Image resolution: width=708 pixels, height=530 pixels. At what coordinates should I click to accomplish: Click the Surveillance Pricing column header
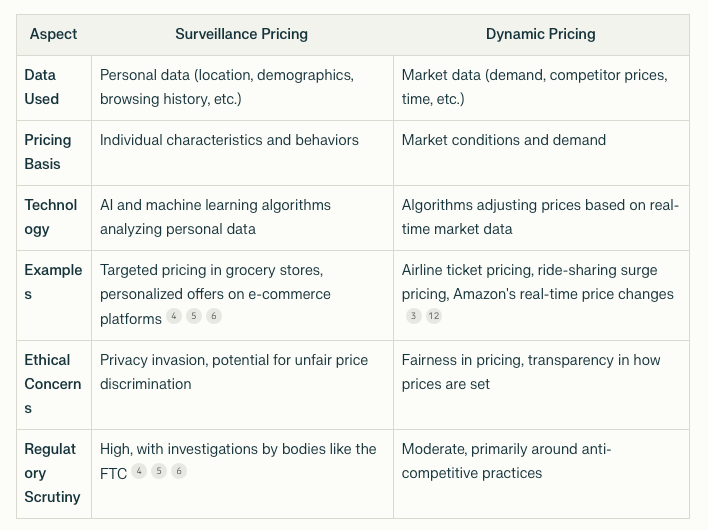pyautogui.click(x=241, y=34)
